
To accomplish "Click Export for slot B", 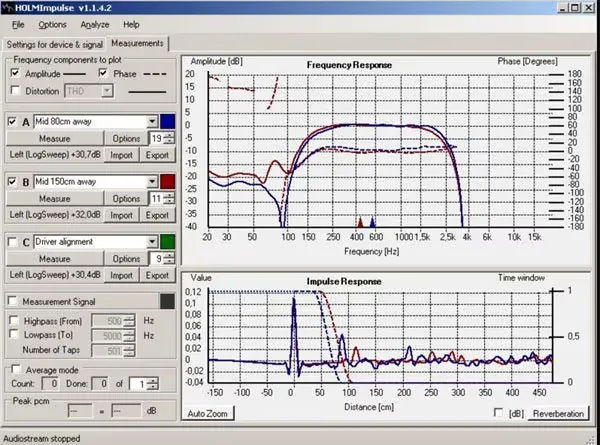I will [157, 215].
